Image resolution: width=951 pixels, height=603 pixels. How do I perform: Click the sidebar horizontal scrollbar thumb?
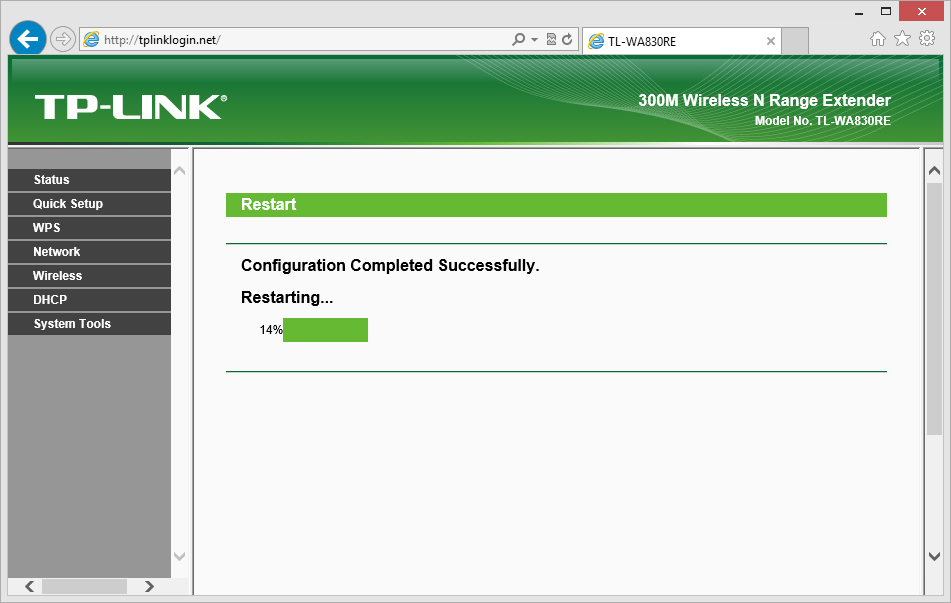[84, 586]
